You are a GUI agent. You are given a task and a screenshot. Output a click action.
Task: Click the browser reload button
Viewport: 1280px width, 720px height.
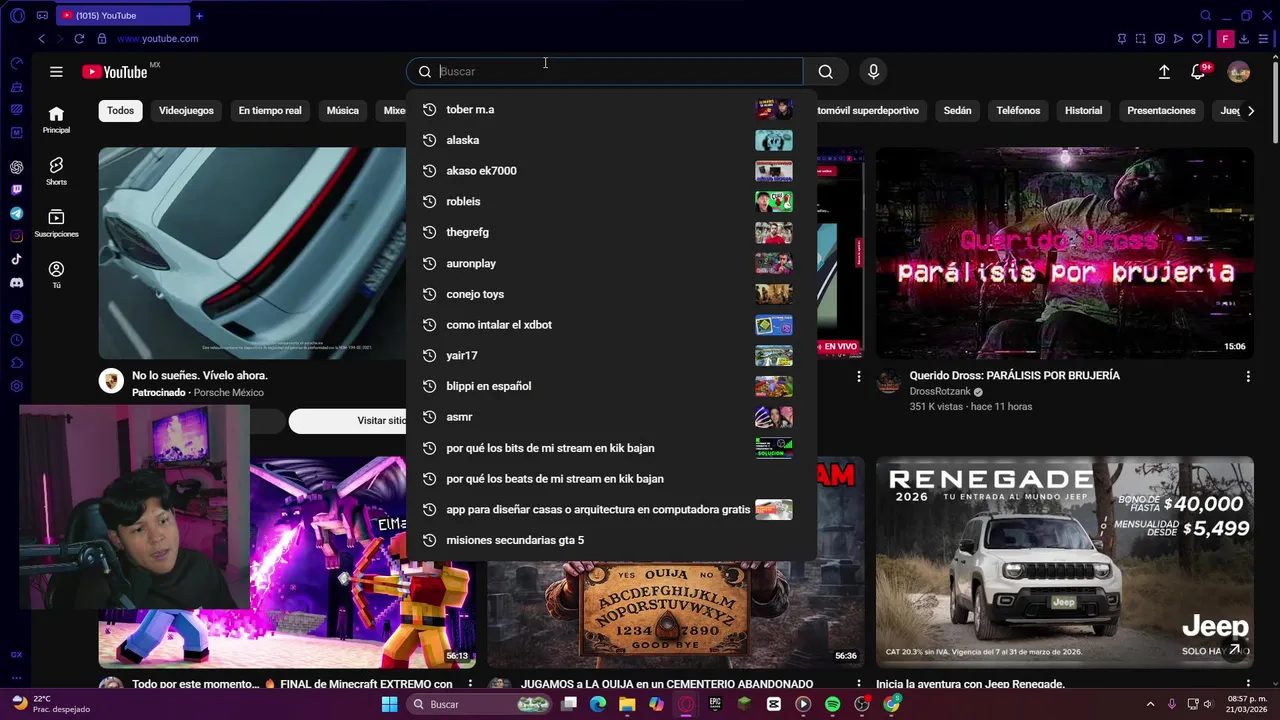pyautogui.click(x=79, y=38)
